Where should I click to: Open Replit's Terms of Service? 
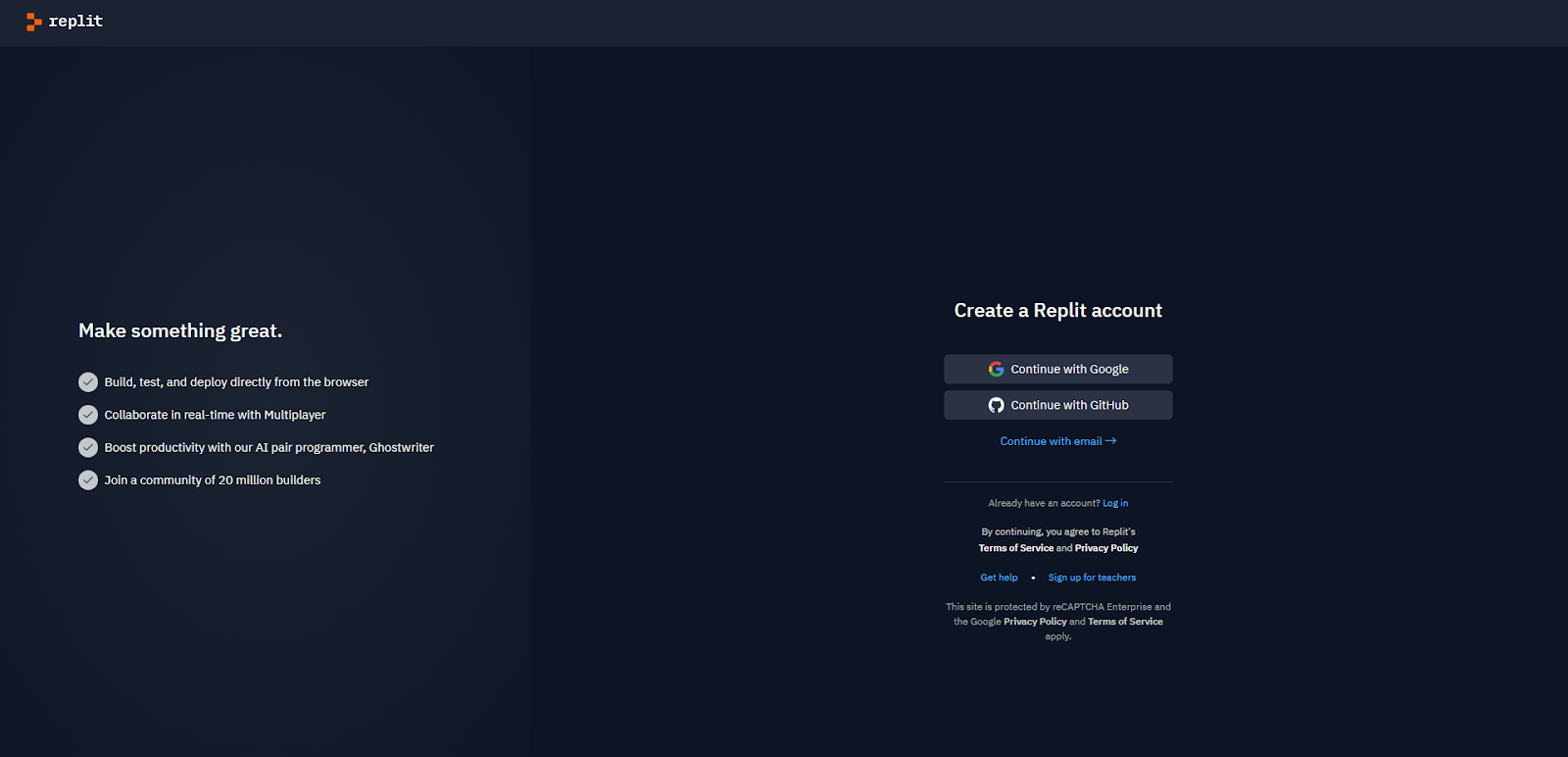[1015, 548]
